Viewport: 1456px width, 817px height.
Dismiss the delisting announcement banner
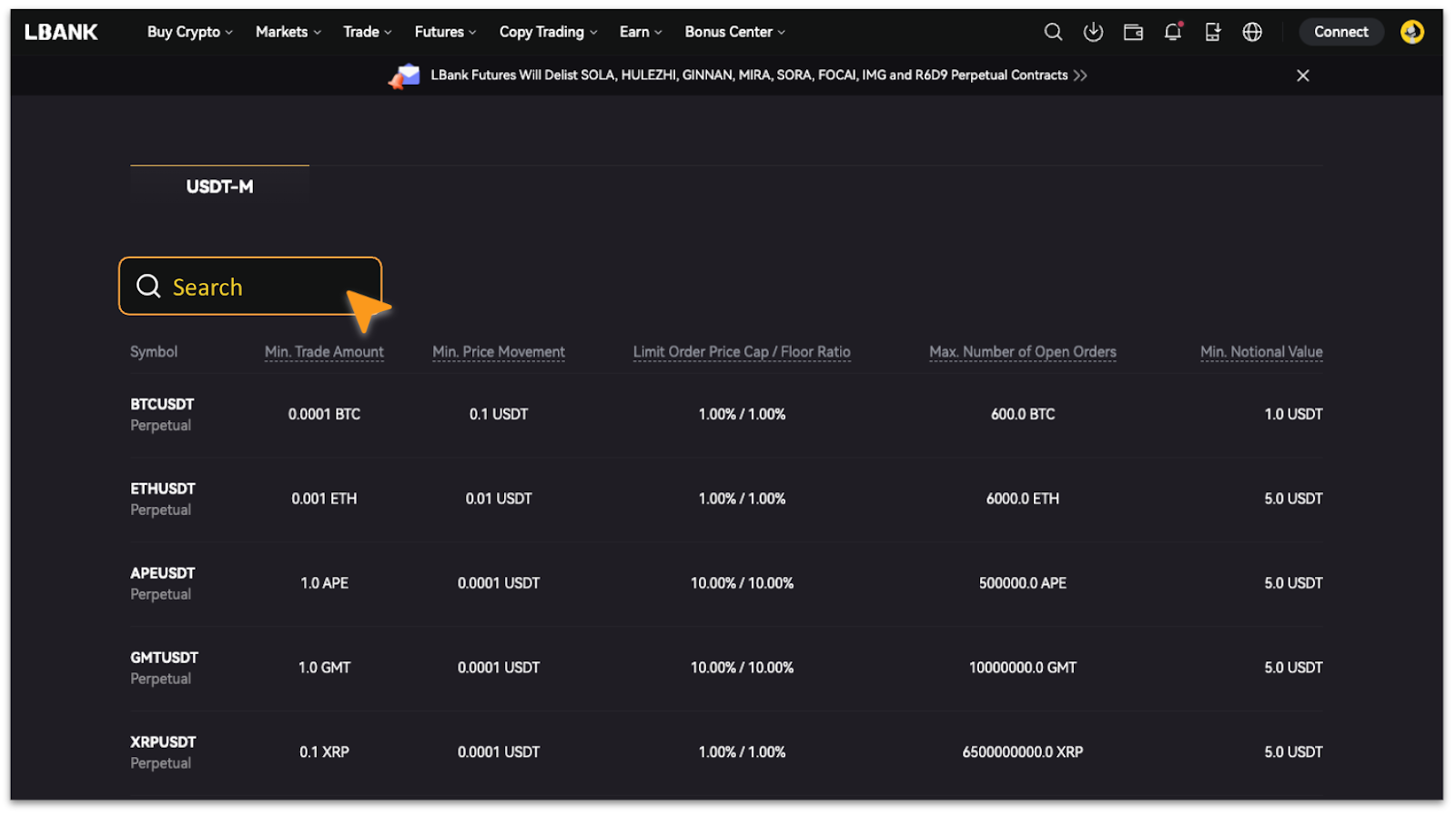(x=1302, y=76)
